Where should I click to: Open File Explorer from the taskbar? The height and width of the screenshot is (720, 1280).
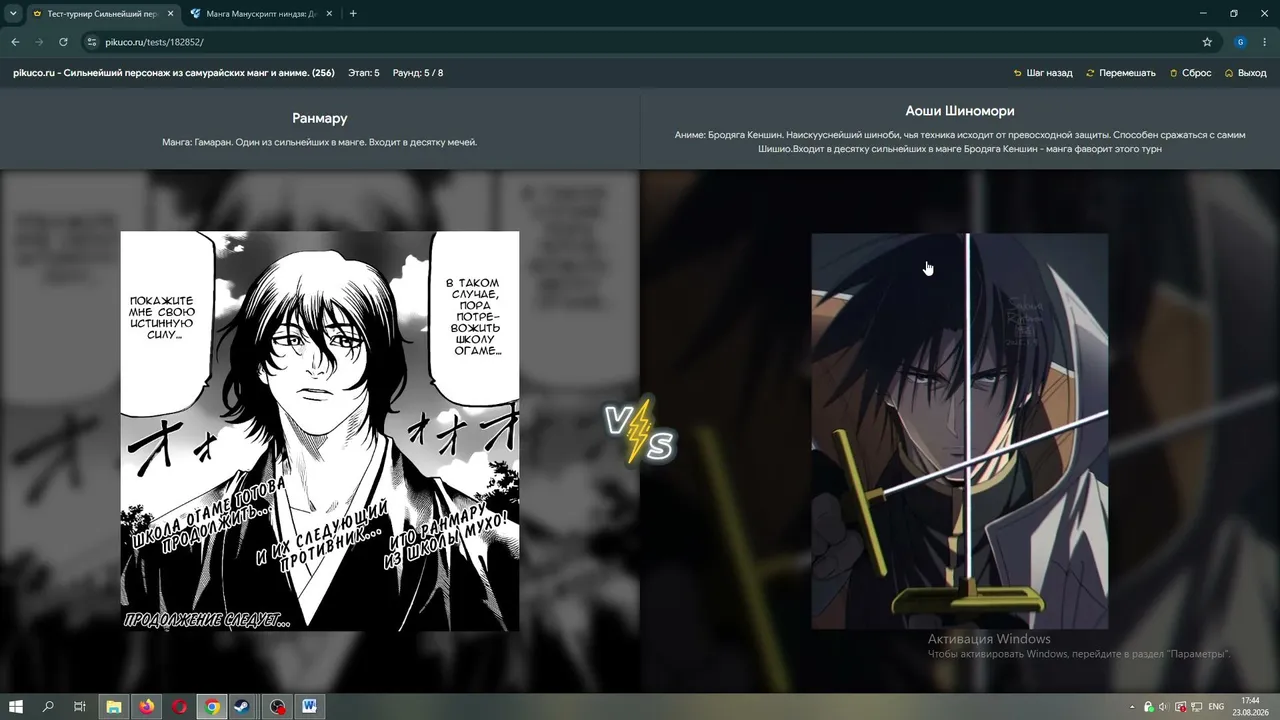point(114,707)
